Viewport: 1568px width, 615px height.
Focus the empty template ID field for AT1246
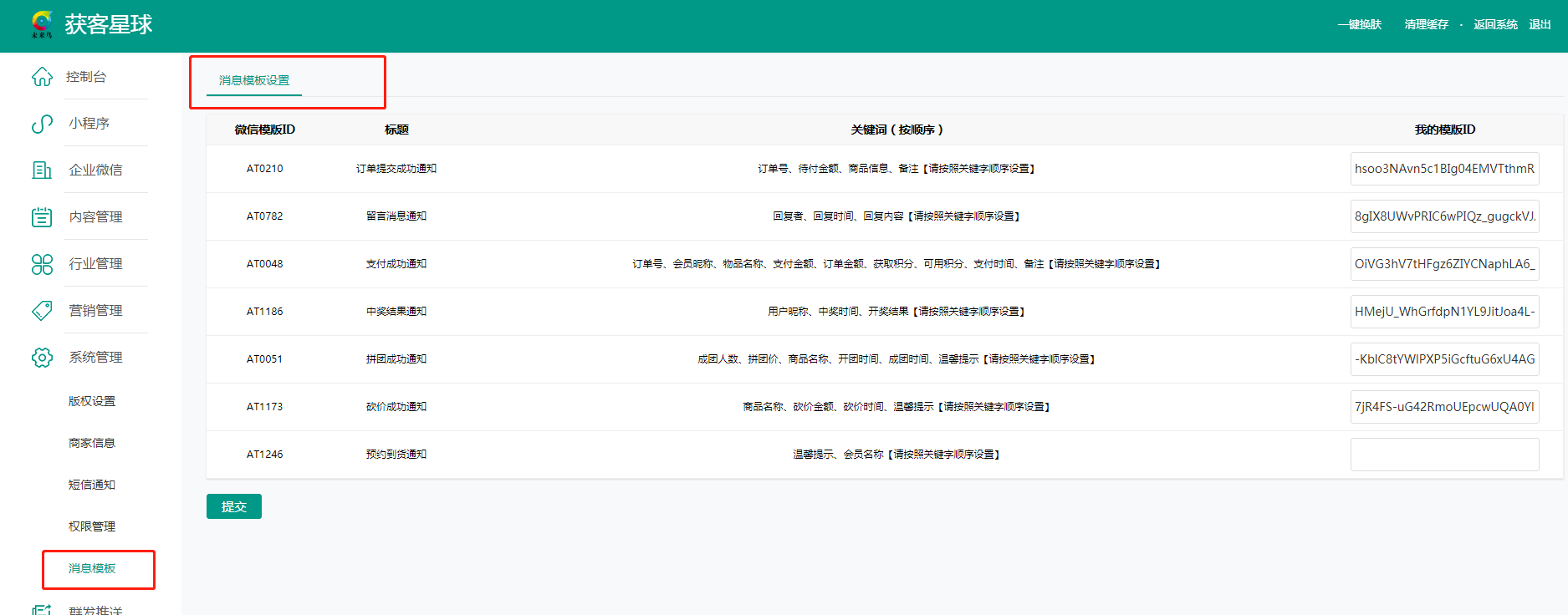coord(1444,455)
